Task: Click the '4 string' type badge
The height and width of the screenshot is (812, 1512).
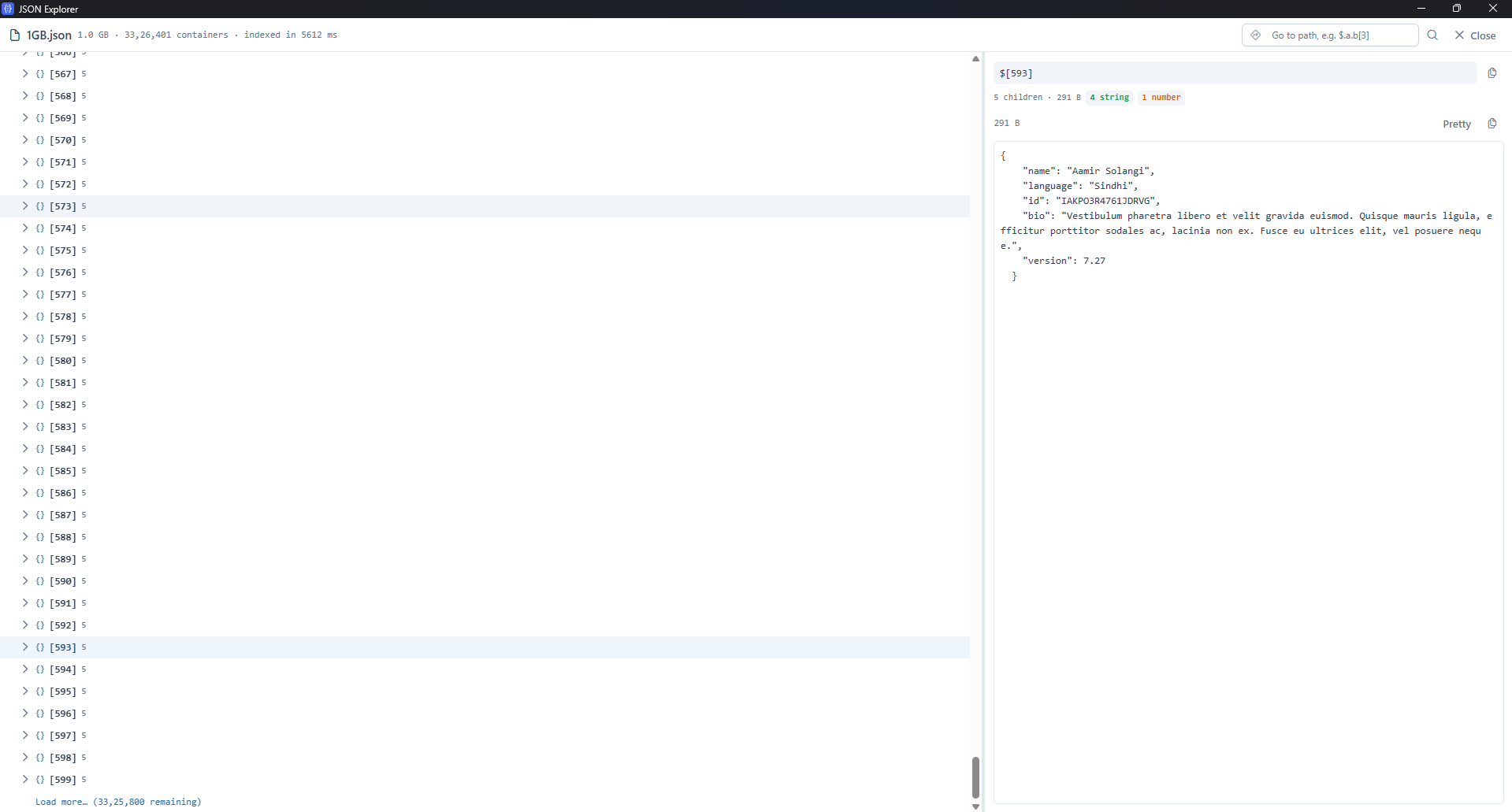Action: tap(1109, 98)
